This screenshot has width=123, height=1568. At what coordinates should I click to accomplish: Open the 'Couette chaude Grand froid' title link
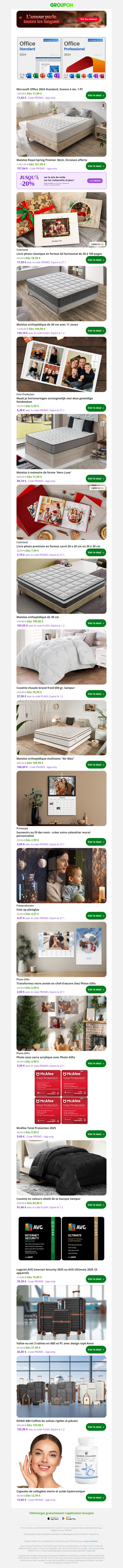tap(46, 688)
